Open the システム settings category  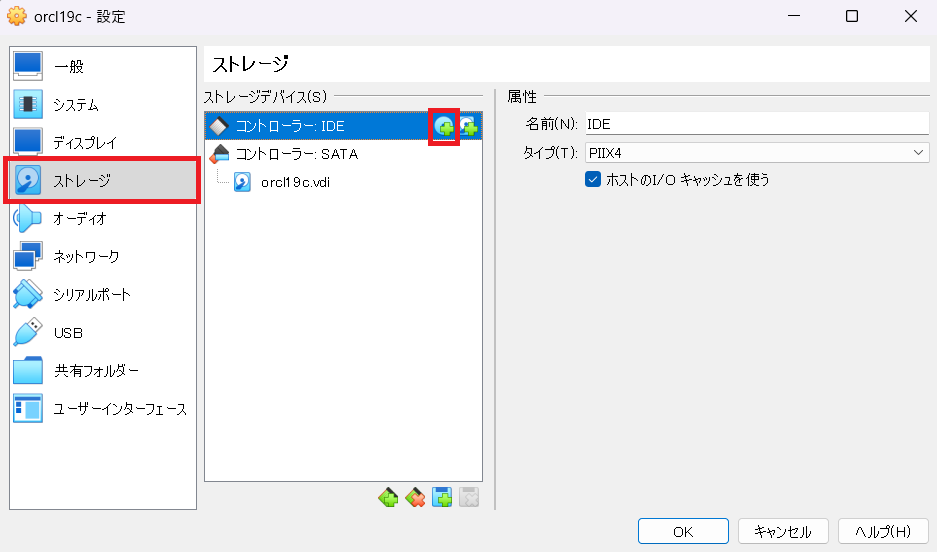(75, 105)
